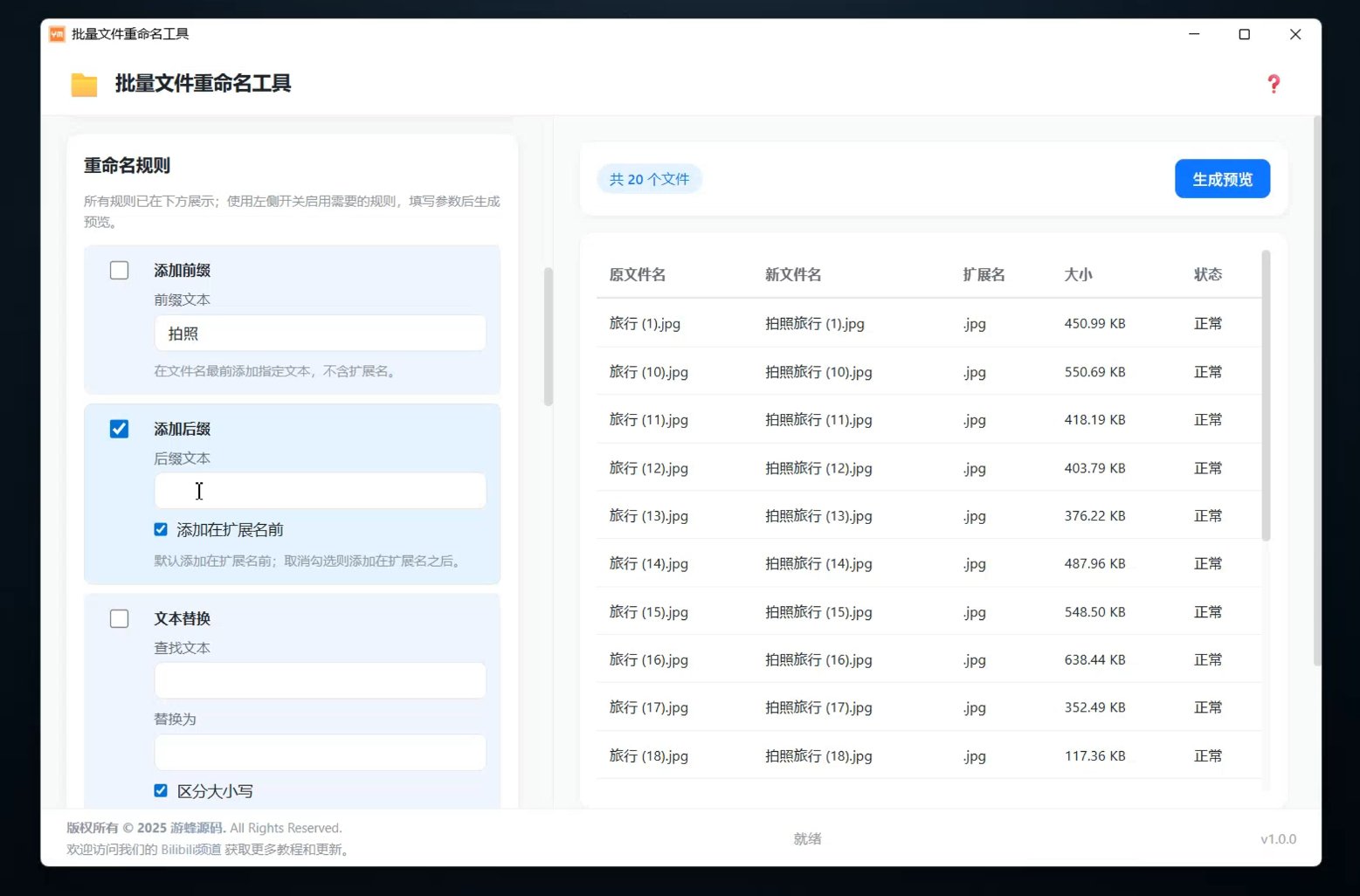Click the window's main vertical scrollbar
This screenshot has width=1360, height=896.
(1317, 390)
